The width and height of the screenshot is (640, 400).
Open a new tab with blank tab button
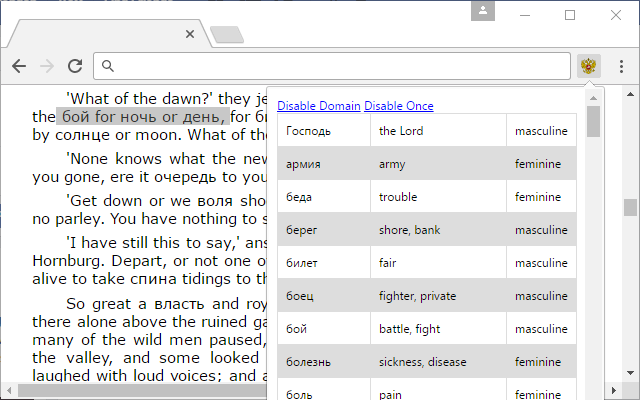(228, 35)
